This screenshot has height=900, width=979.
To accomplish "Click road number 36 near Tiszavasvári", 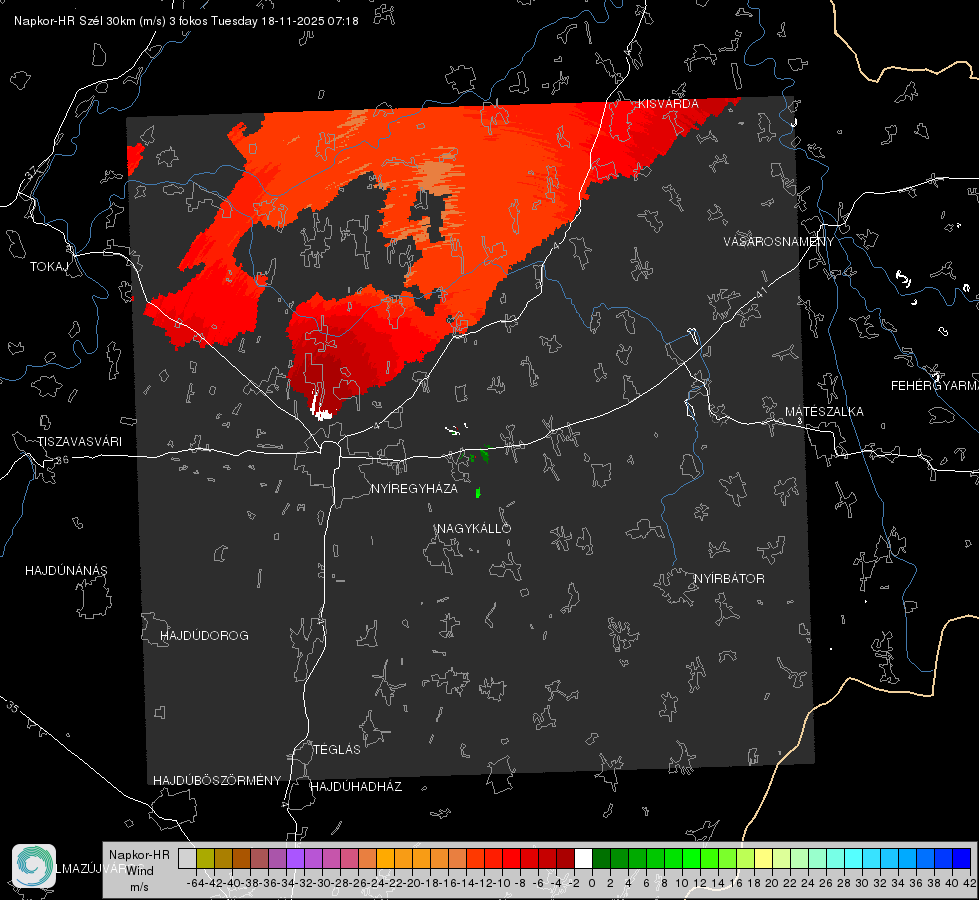I will click(x=62, y=460).
